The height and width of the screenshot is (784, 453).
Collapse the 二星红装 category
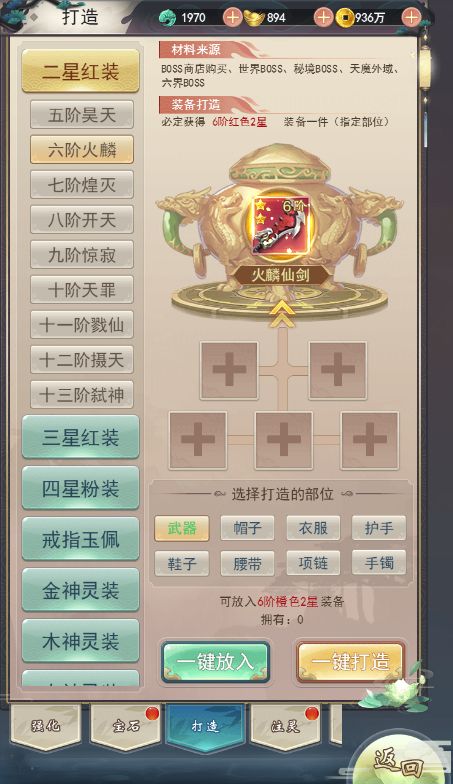(80, 71)
